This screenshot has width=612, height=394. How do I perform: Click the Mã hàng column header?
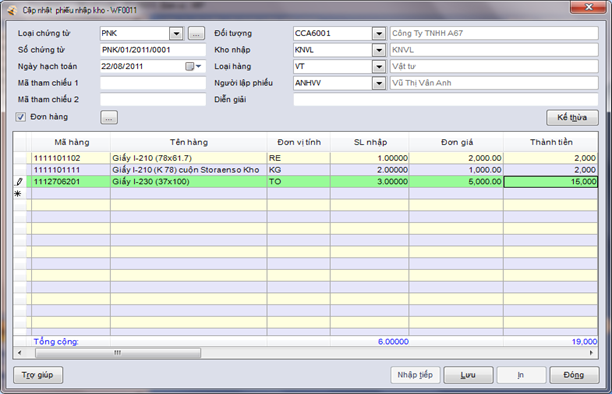(x=71, y=142)
